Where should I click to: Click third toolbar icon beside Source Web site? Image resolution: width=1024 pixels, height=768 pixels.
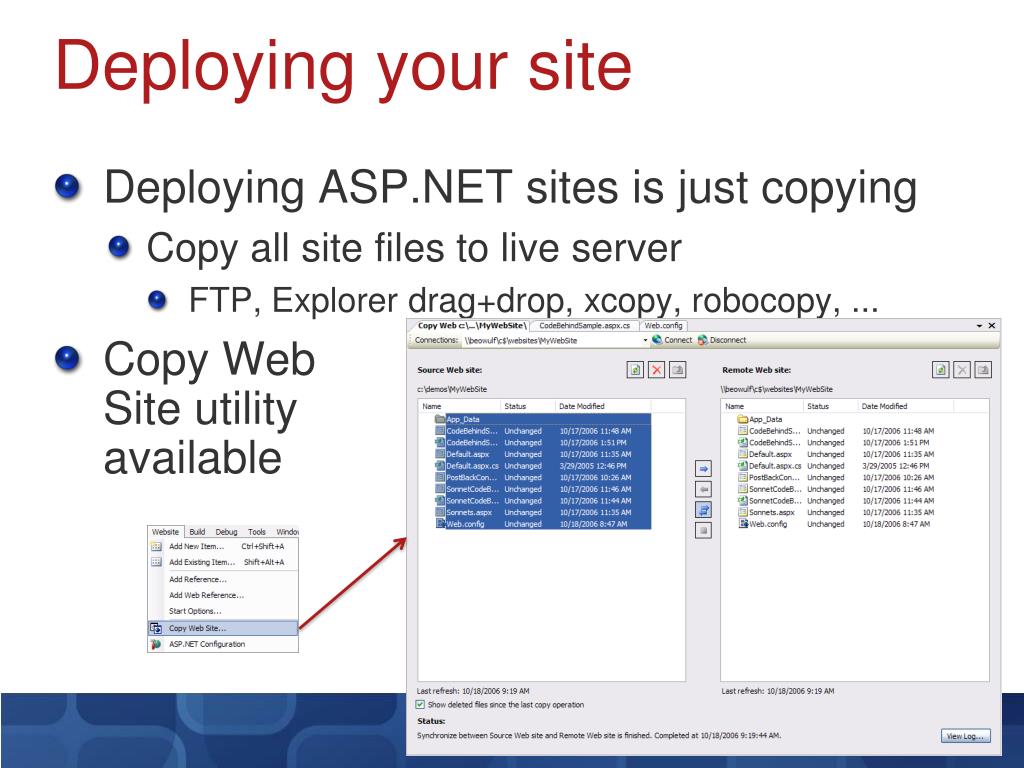click(x=678, y=370)
